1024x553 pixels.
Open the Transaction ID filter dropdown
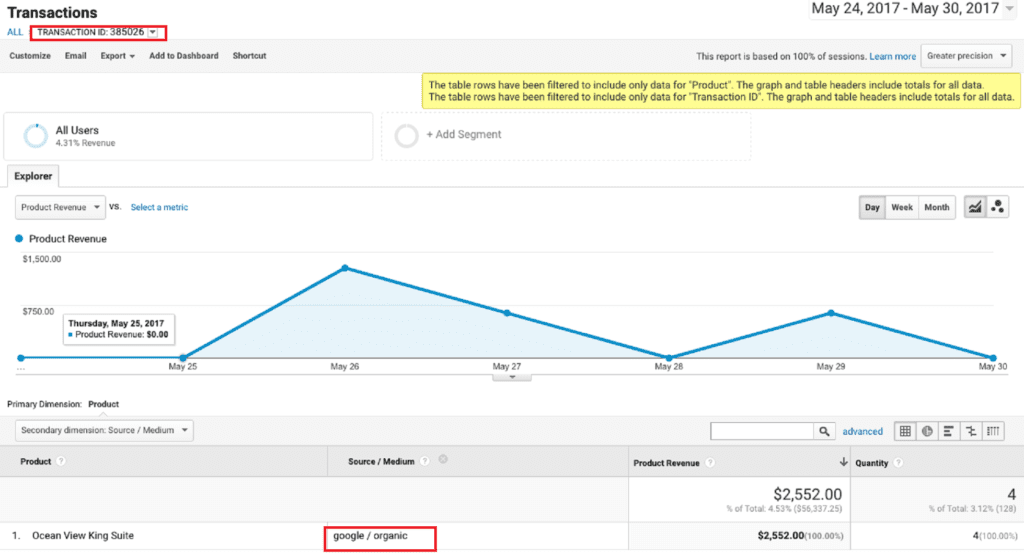tap(153, 32)
